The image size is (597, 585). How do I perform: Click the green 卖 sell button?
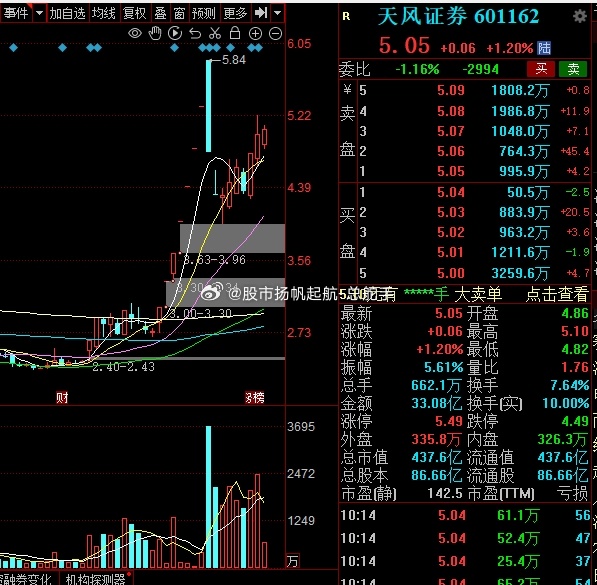pyautogui.click(x=573, y=69)
